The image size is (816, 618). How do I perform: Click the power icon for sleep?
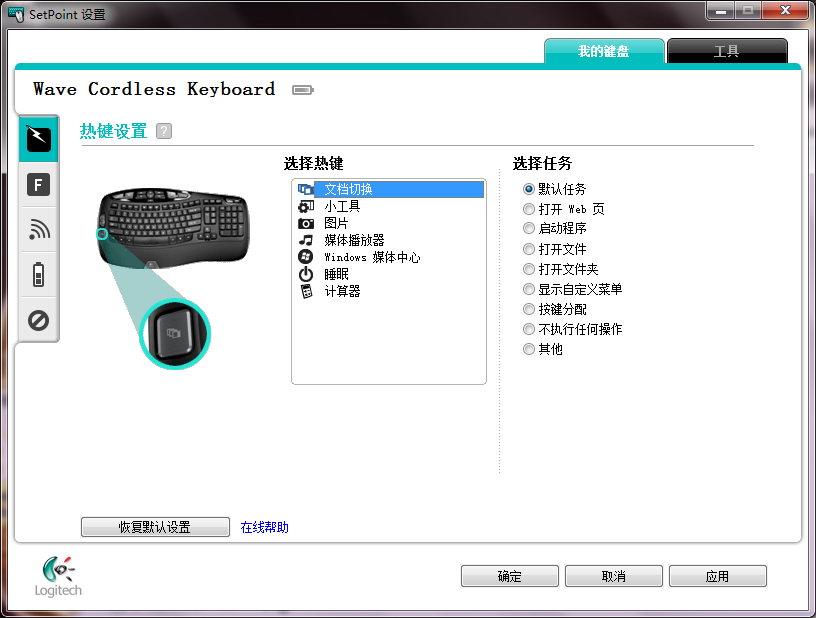point(305,274)
